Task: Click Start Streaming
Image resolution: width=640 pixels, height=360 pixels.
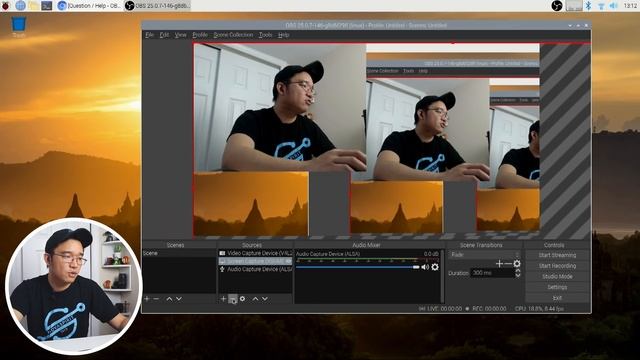Action: click(557, 255)
